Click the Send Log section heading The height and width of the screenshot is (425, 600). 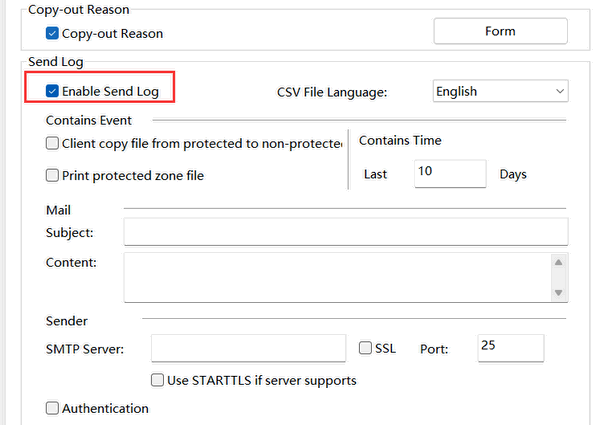click(55, 63)
